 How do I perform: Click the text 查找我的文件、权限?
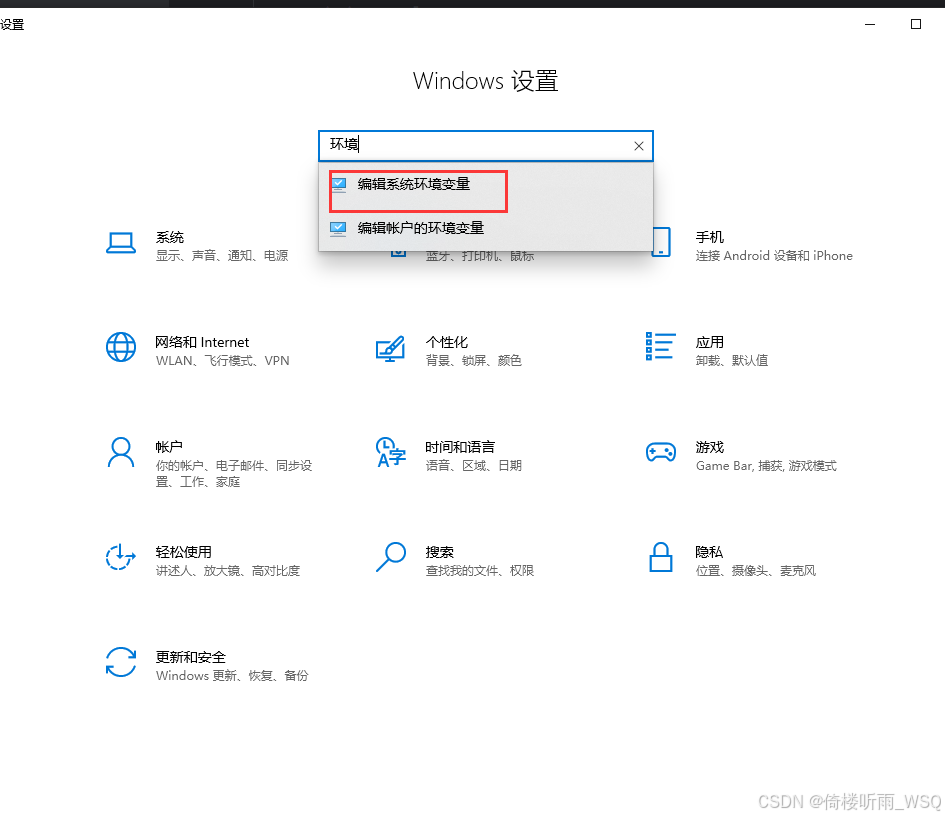(480, 570)
